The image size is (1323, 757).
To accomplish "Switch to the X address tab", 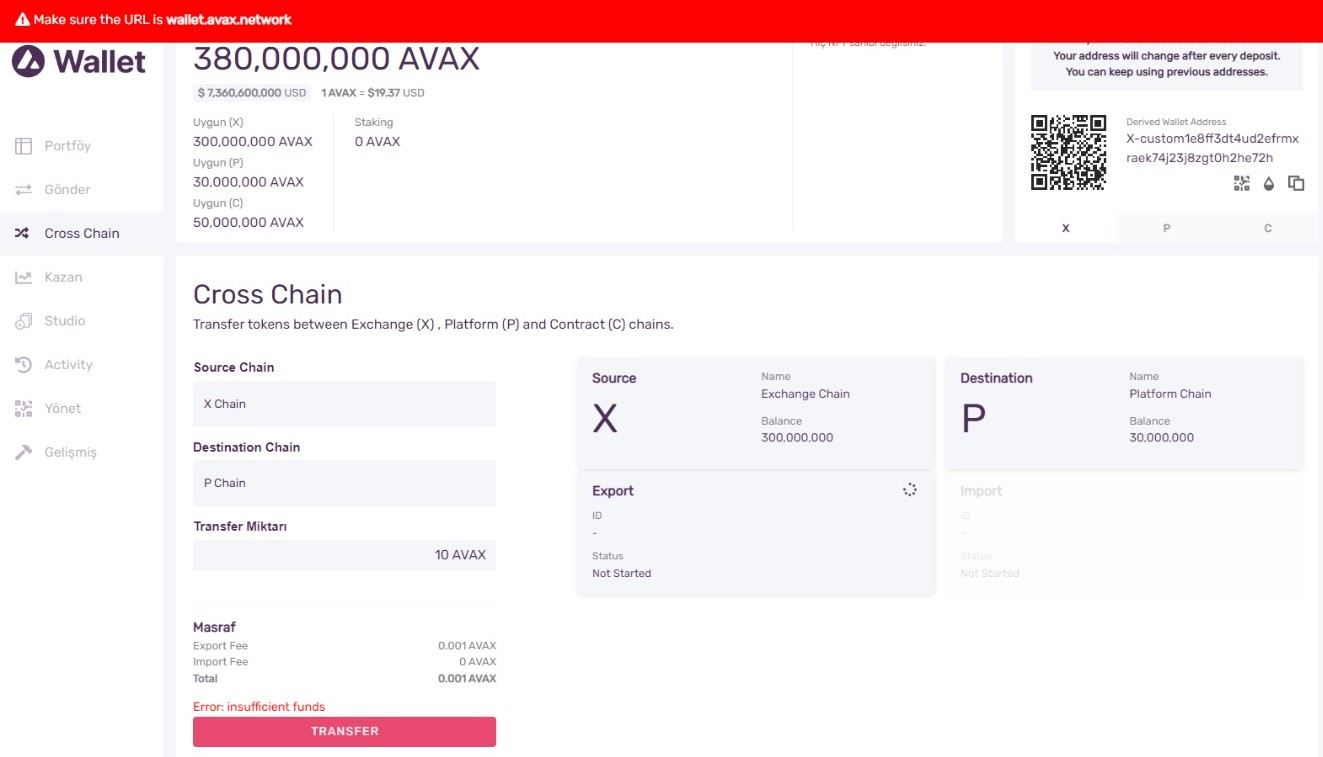I will click(1066, 228).
